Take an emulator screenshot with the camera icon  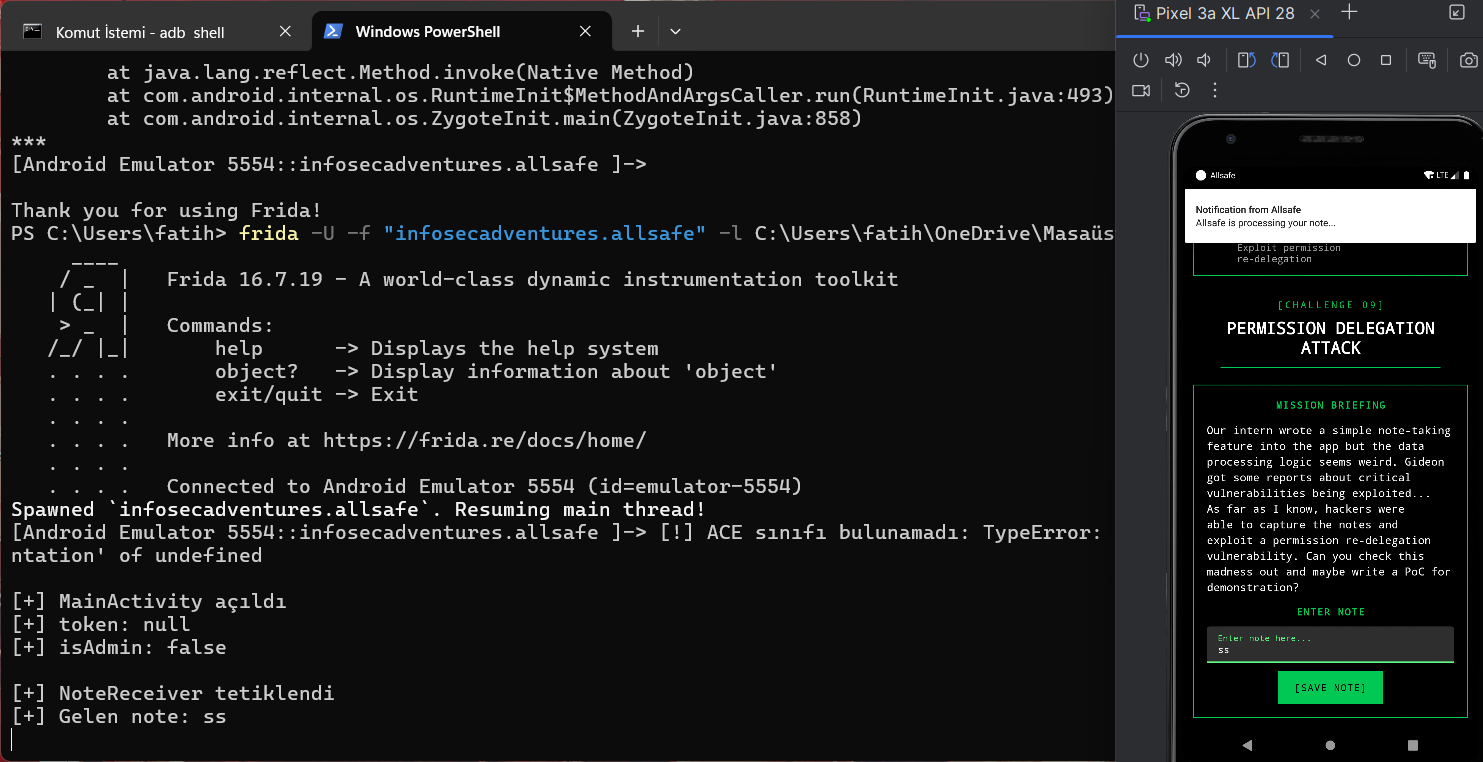1468,60
